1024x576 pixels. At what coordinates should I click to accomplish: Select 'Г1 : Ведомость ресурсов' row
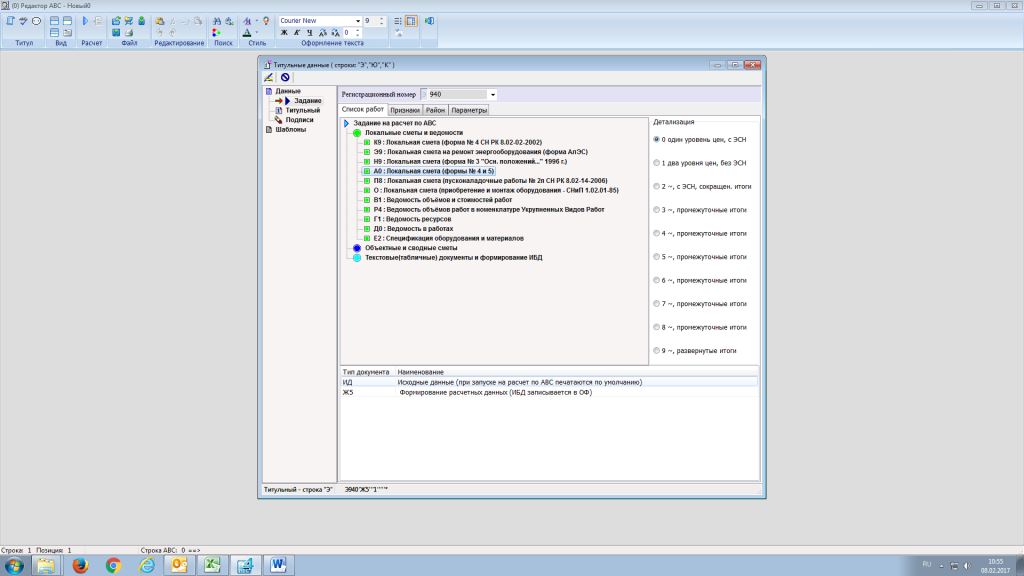pos(412,219)
